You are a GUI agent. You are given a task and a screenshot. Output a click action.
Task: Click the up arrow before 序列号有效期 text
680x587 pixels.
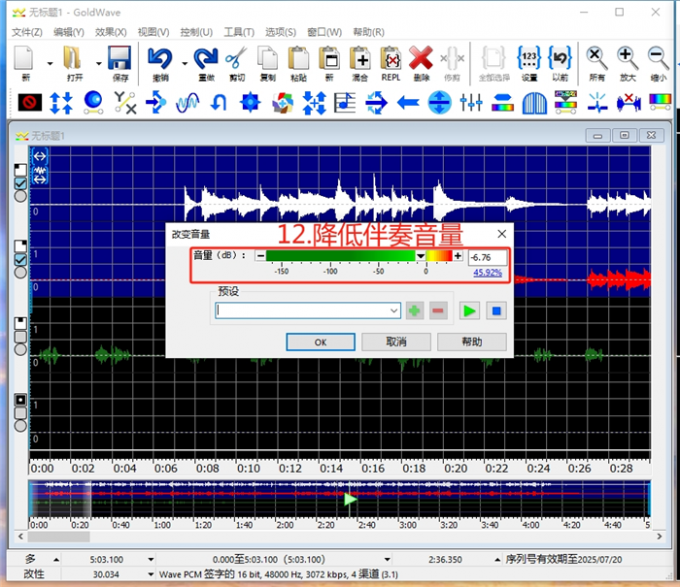click(497, 559)
